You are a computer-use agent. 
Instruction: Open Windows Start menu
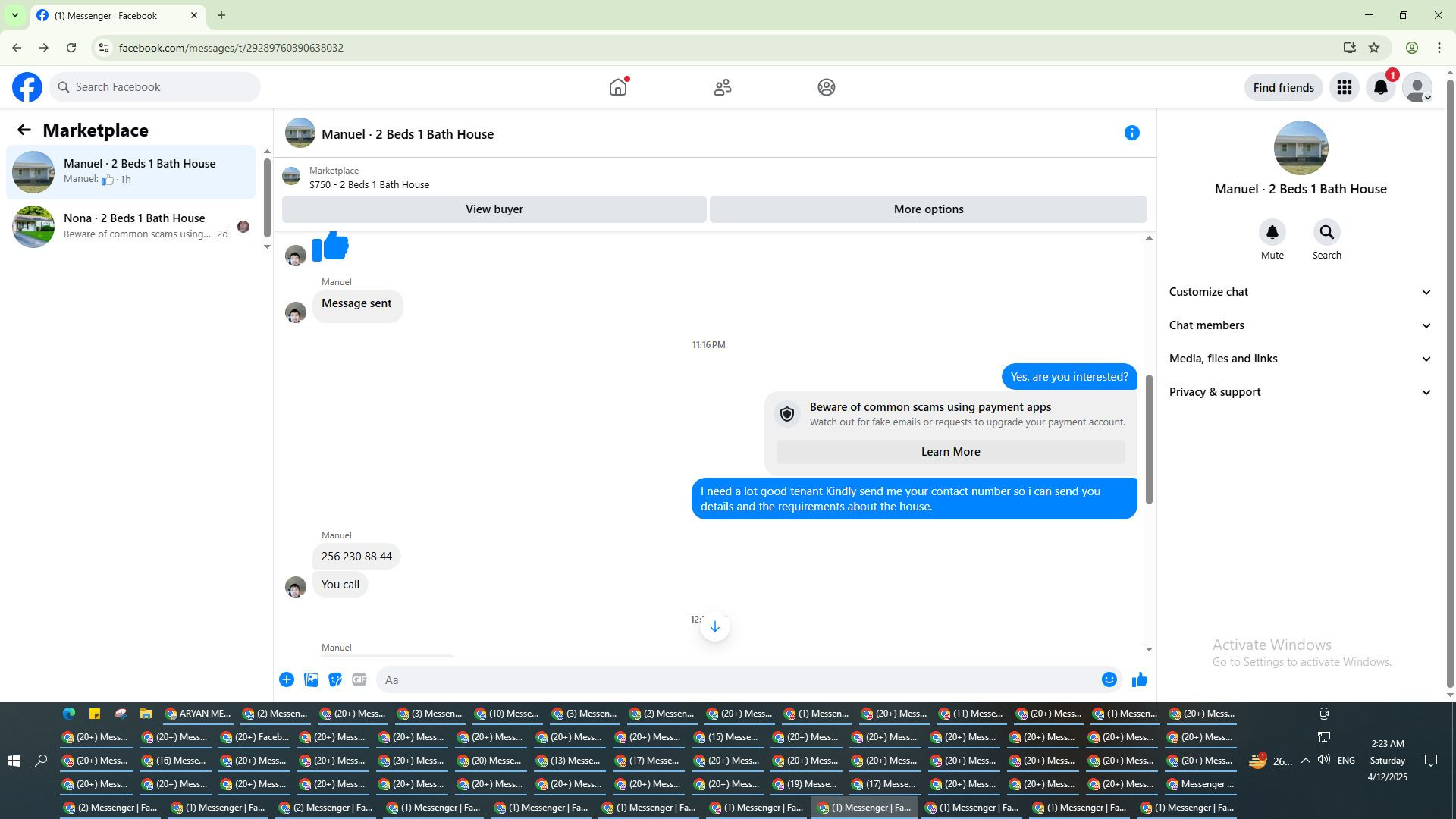click(14, 761)
